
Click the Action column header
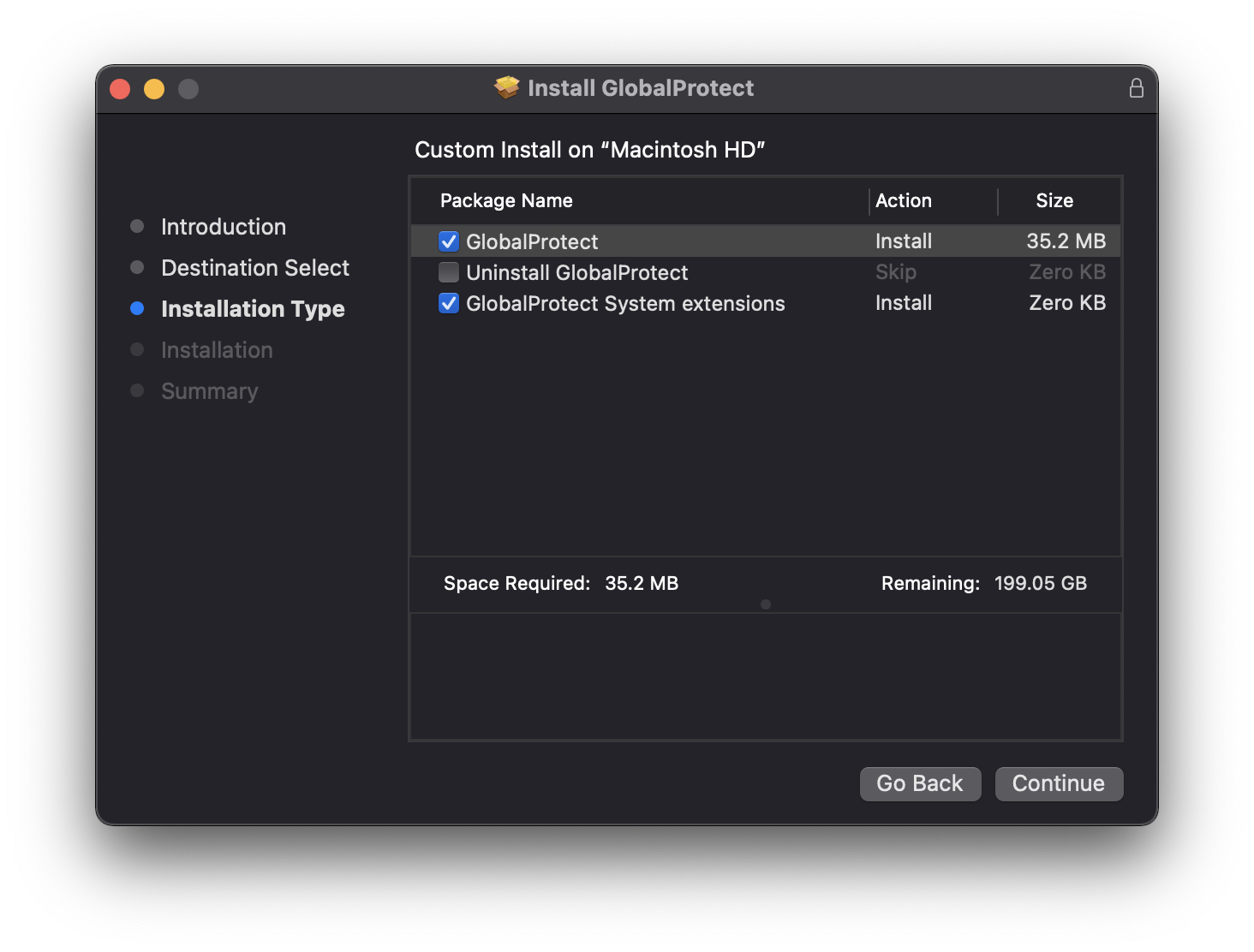coord(904,200)
